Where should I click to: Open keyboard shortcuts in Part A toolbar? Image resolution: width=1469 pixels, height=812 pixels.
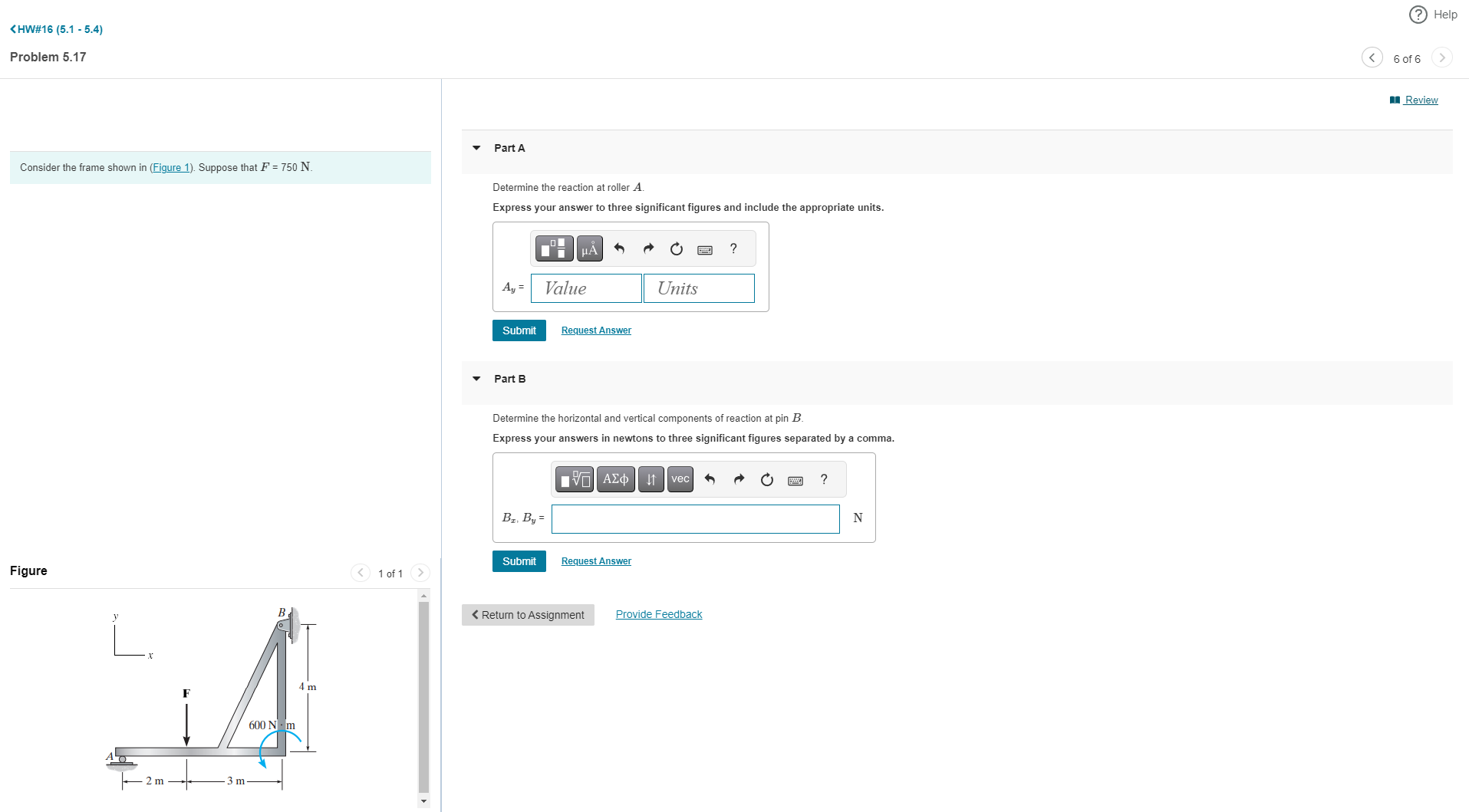click(x=705, y=249)
